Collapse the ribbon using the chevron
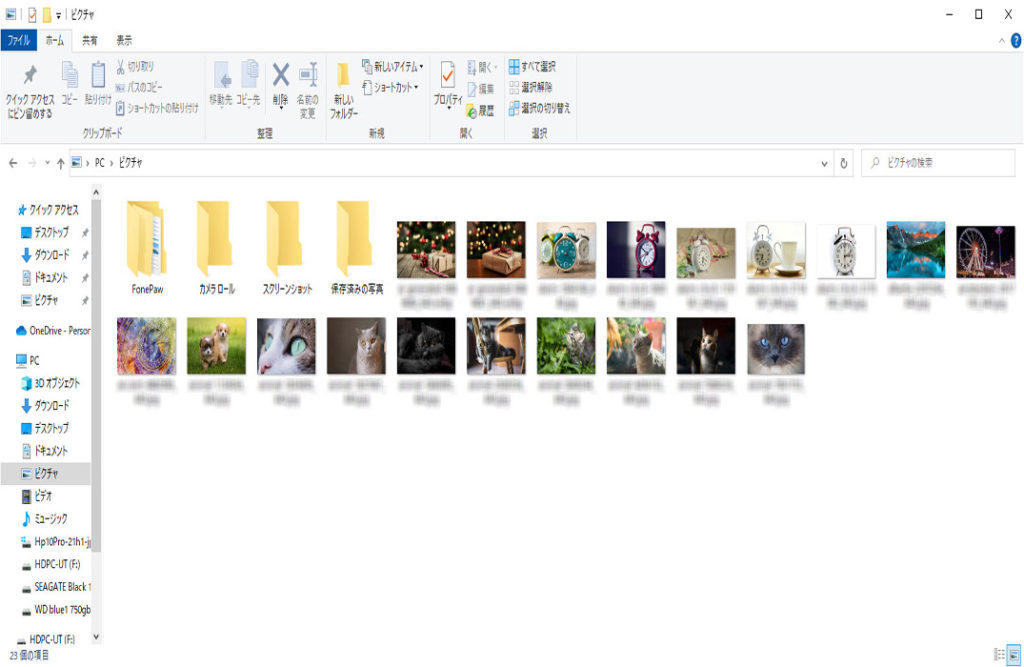The height and width of the screenshot is (667, 1024). pos(1002,41)
